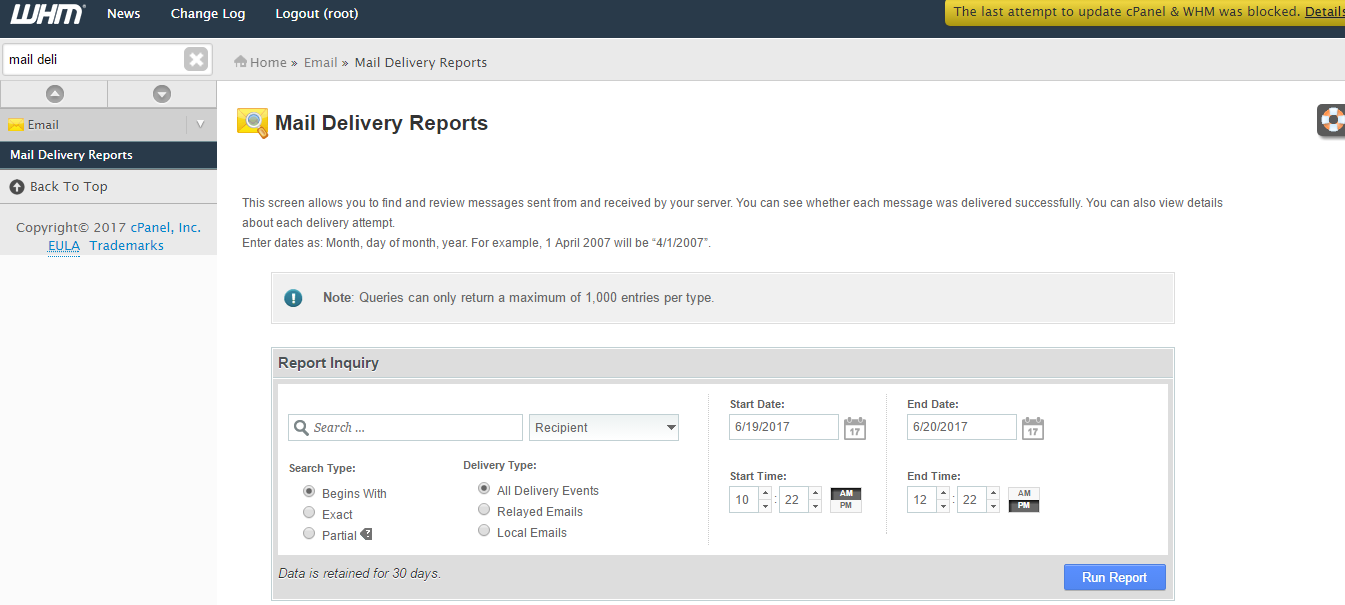Open Details in the update warning banner
Screen dimensions: 1345x605
[x=1325, y=12]
